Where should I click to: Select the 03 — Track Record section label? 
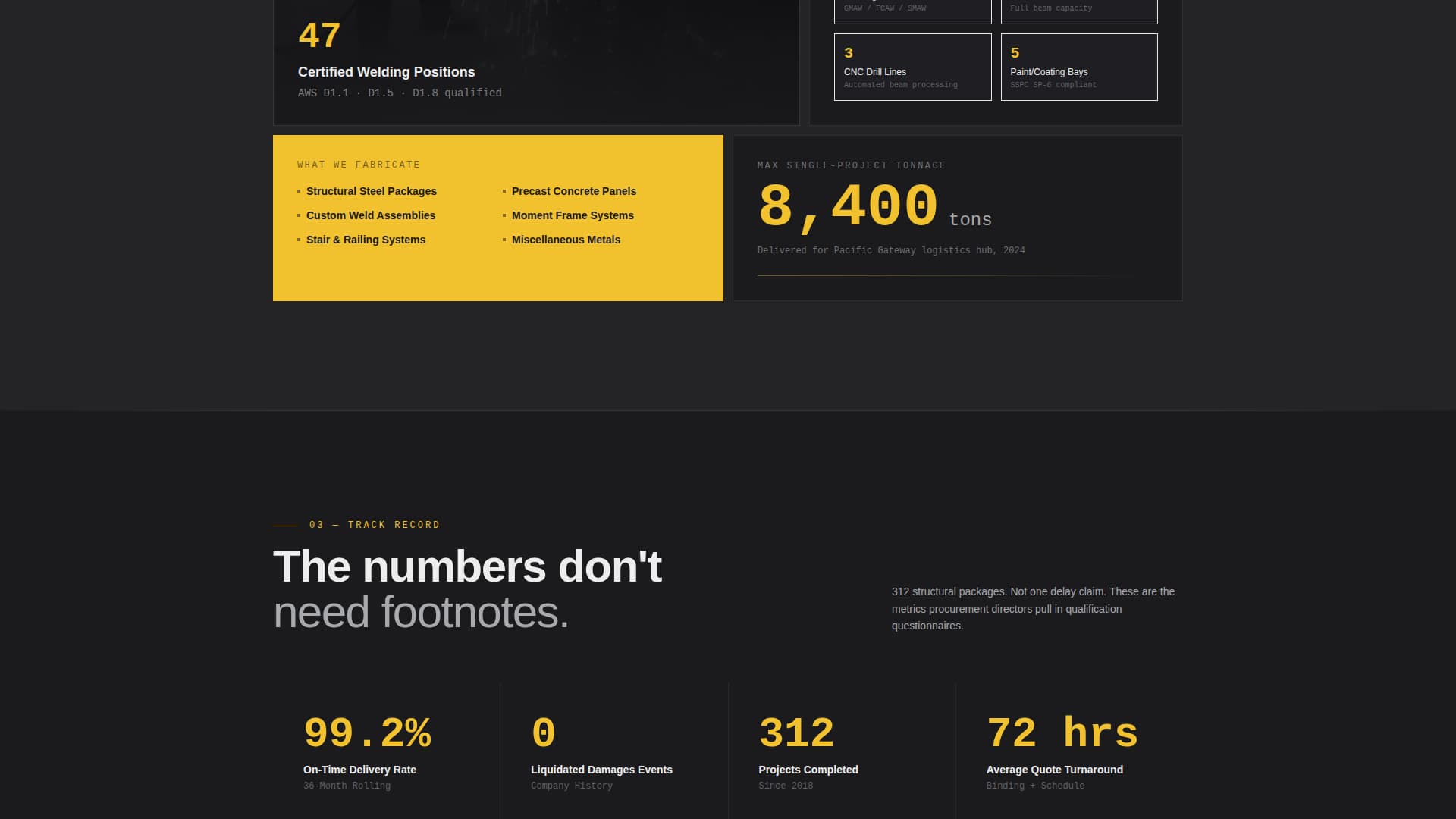[x=356, y=524]
